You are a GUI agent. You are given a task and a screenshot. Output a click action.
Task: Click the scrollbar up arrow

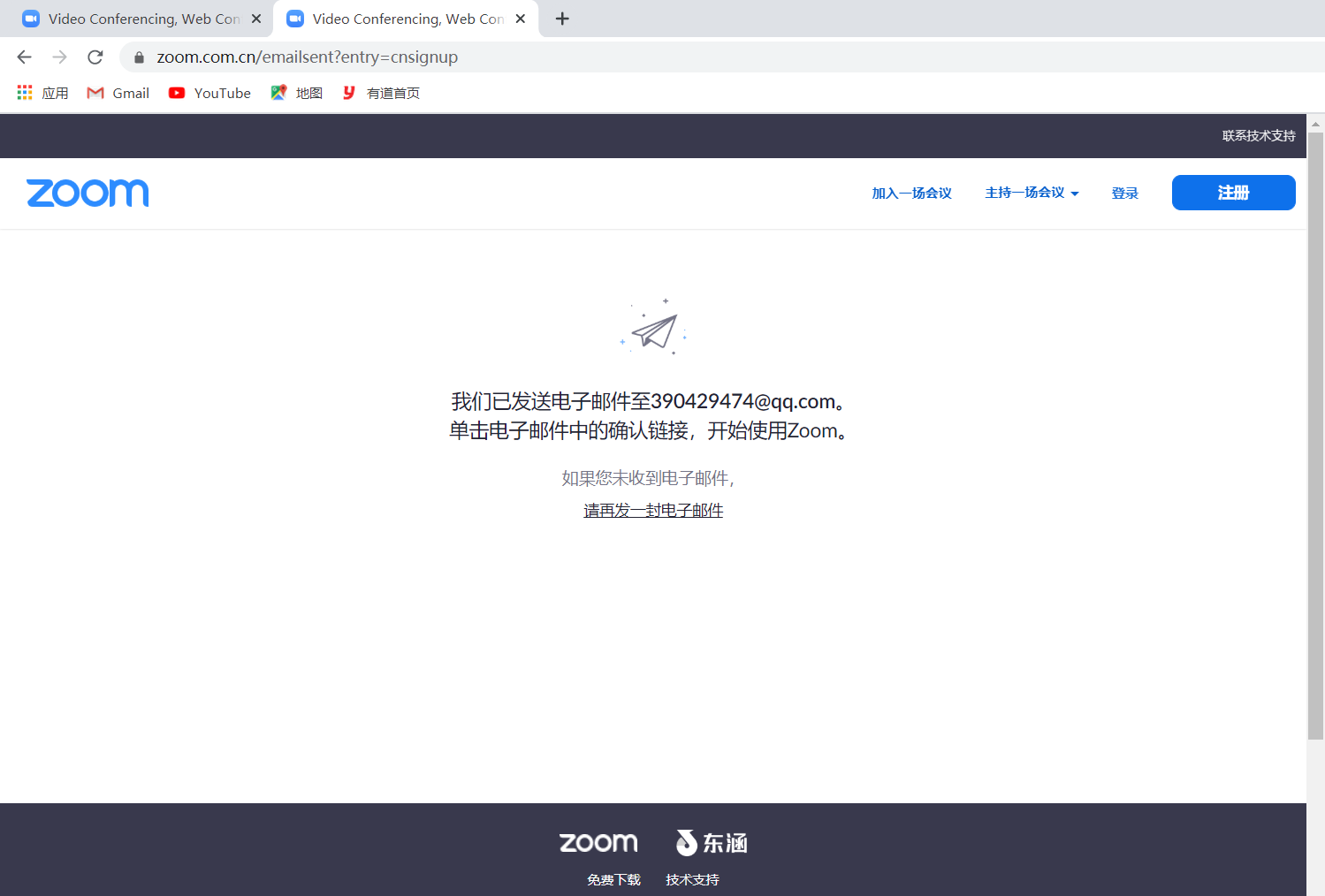click(1315, 124)
